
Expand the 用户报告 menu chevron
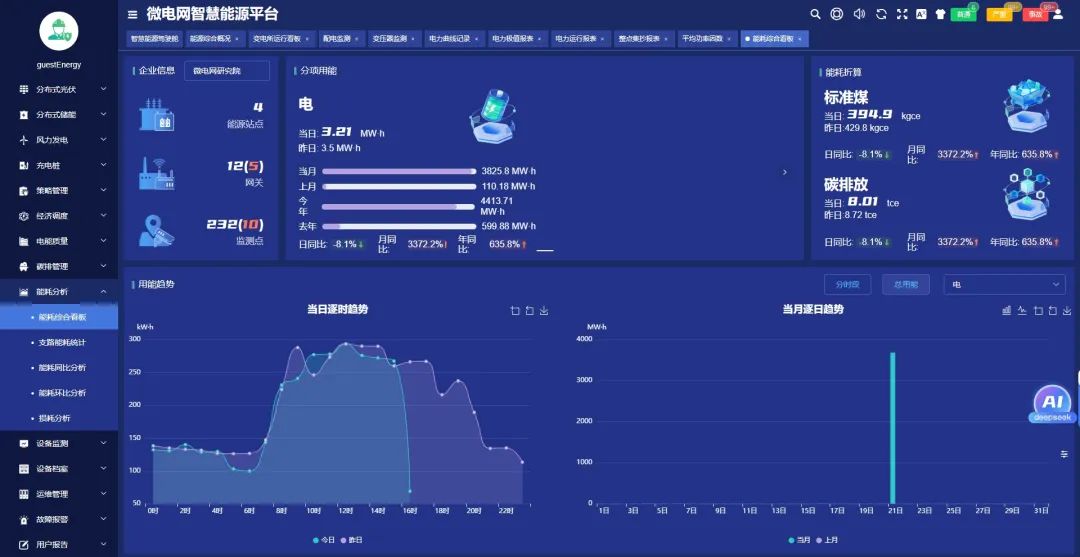tap(103, 544)
